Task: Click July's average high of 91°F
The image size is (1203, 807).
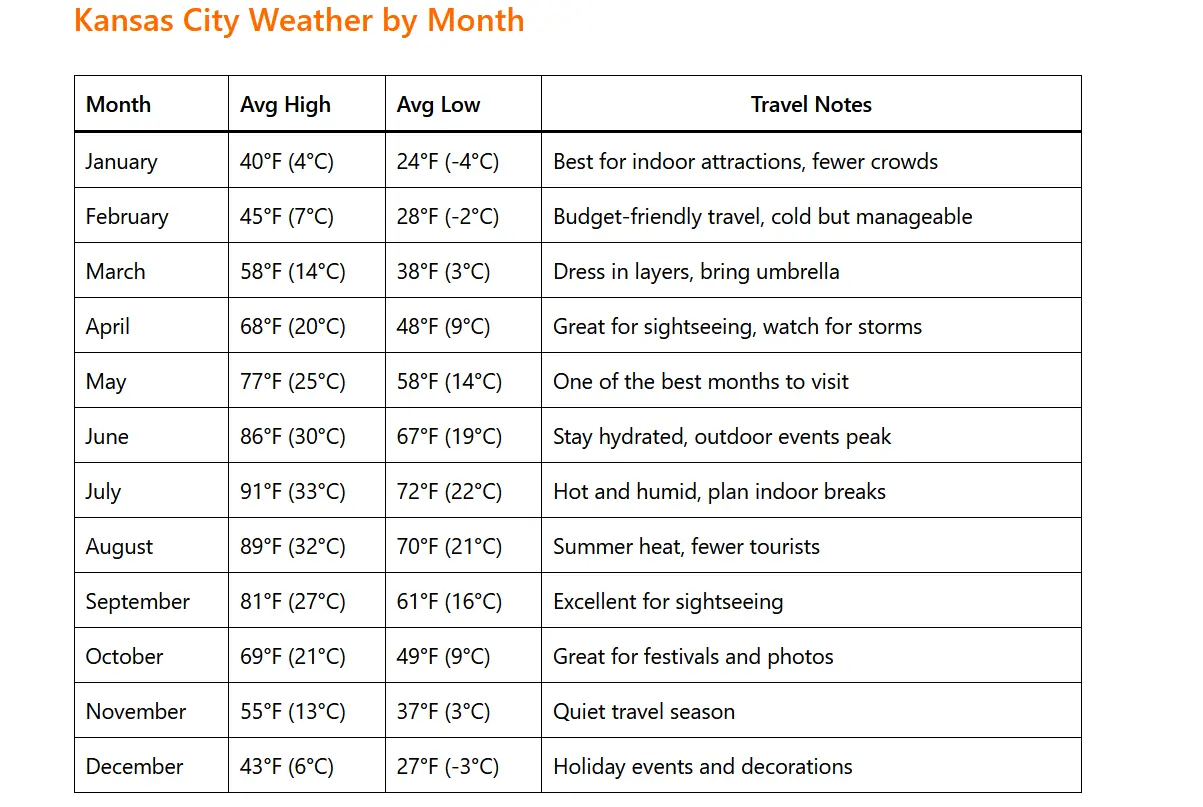Action: pos(292,492)
